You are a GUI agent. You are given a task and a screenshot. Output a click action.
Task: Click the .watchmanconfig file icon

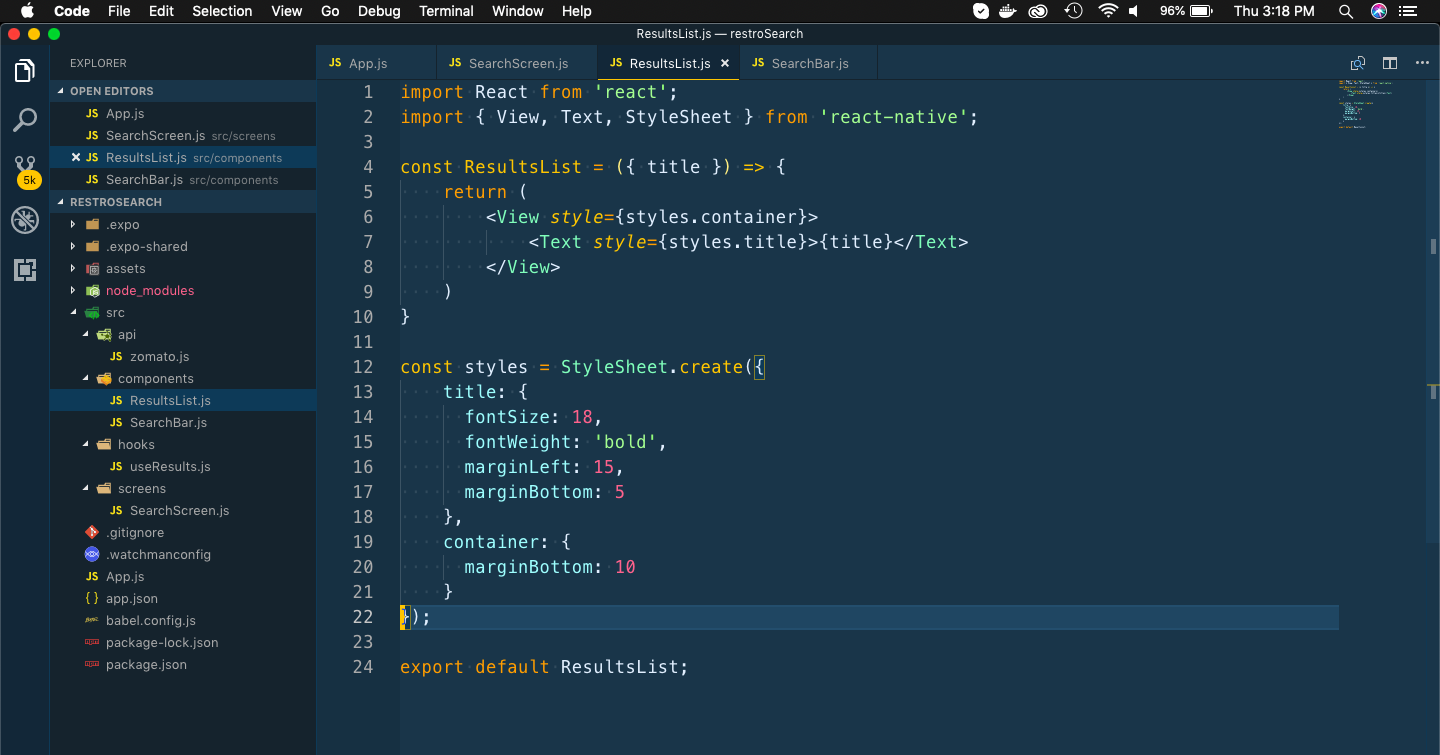pyautogui.click(x=92, y=554)
